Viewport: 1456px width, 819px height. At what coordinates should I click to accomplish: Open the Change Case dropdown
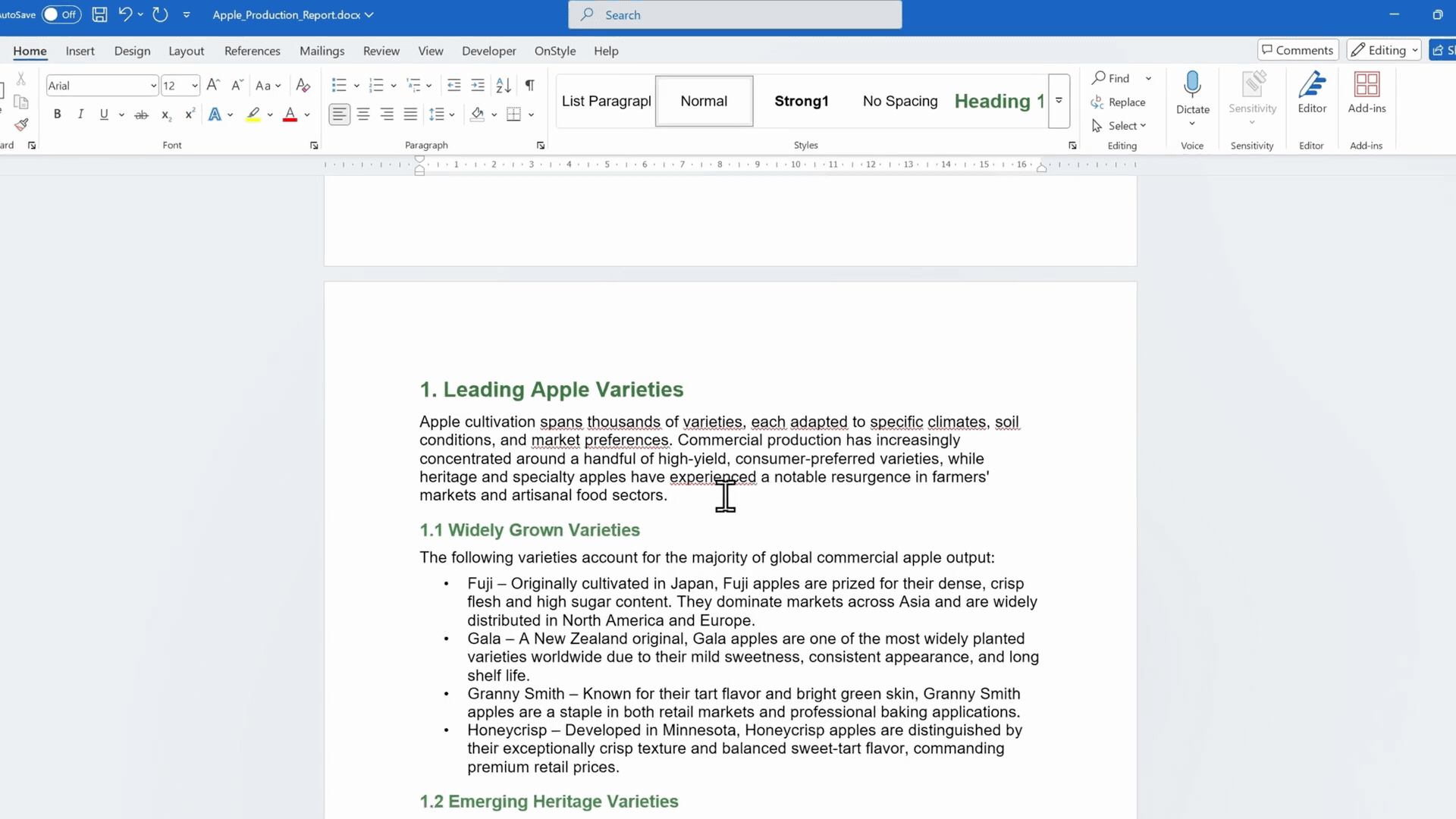(x=268, y=85)
